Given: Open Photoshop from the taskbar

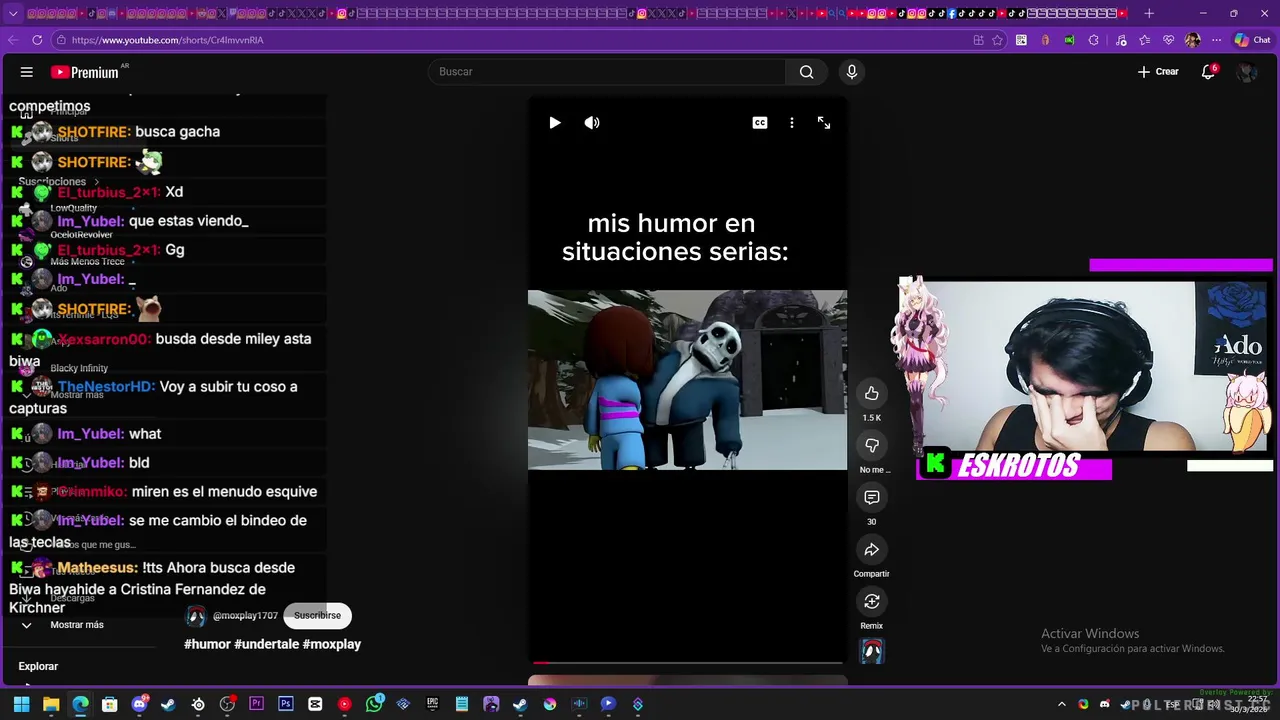Looking at the screenshot, I should coord(286,704).
